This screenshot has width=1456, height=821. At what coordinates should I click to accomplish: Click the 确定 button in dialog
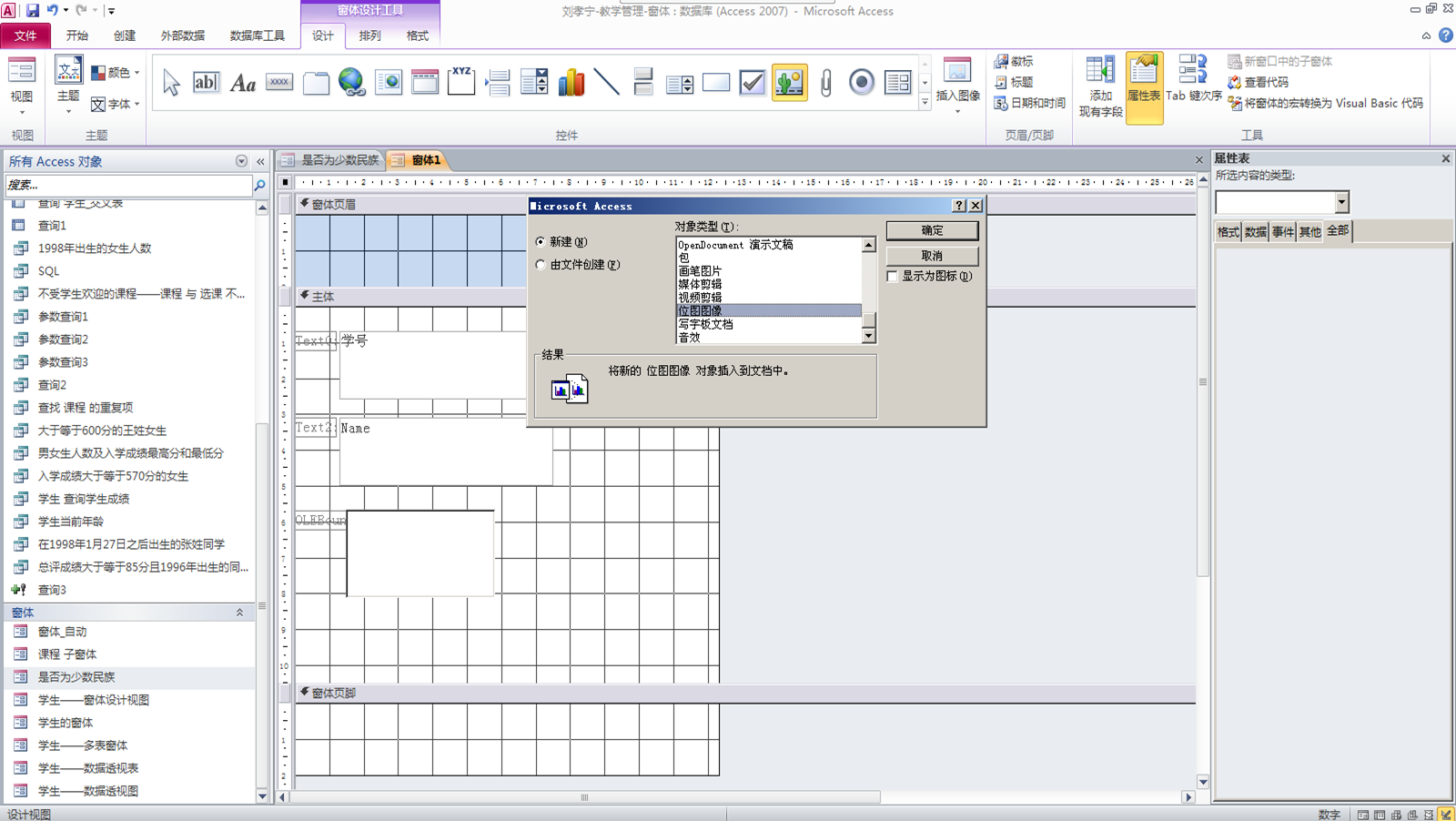coord(932,231)
